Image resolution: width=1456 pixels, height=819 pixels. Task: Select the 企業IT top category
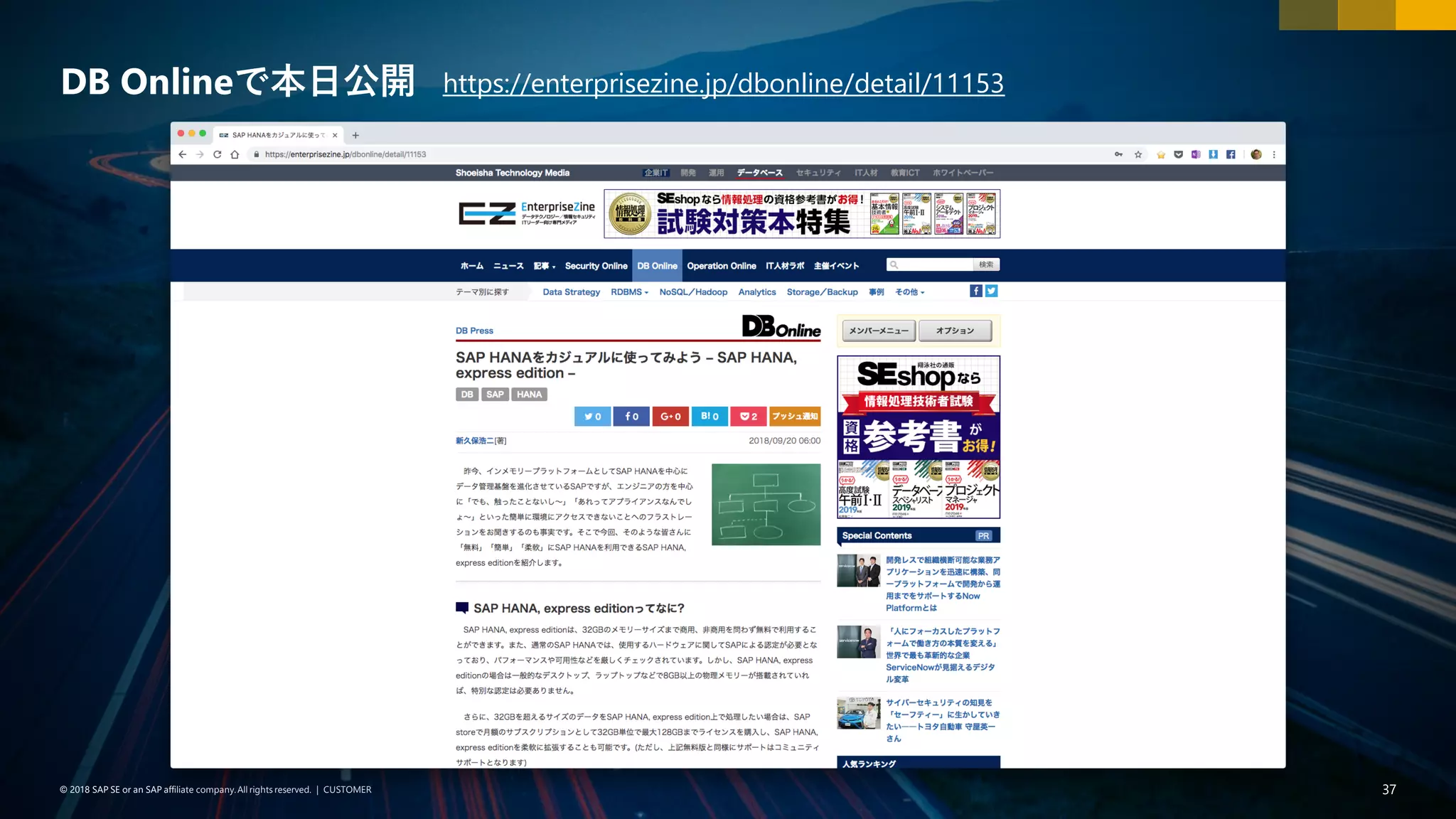point(655,173)
